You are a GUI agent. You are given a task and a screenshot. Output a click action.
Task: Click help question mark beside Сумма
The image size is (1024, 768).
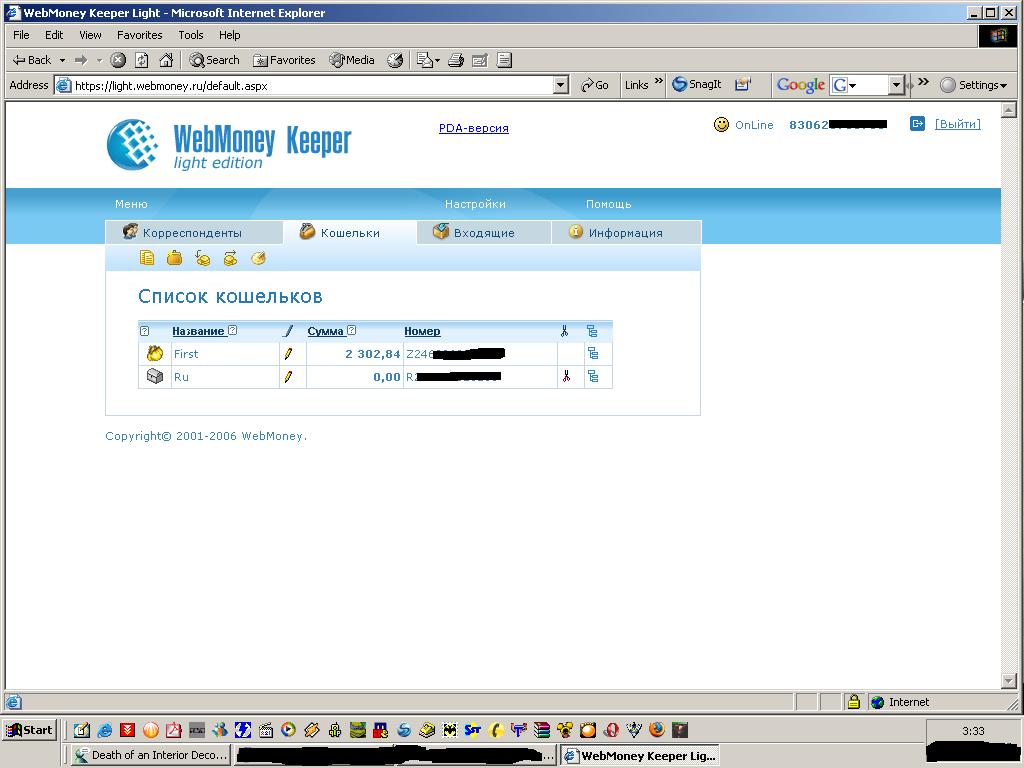click(x=351, y=330)
